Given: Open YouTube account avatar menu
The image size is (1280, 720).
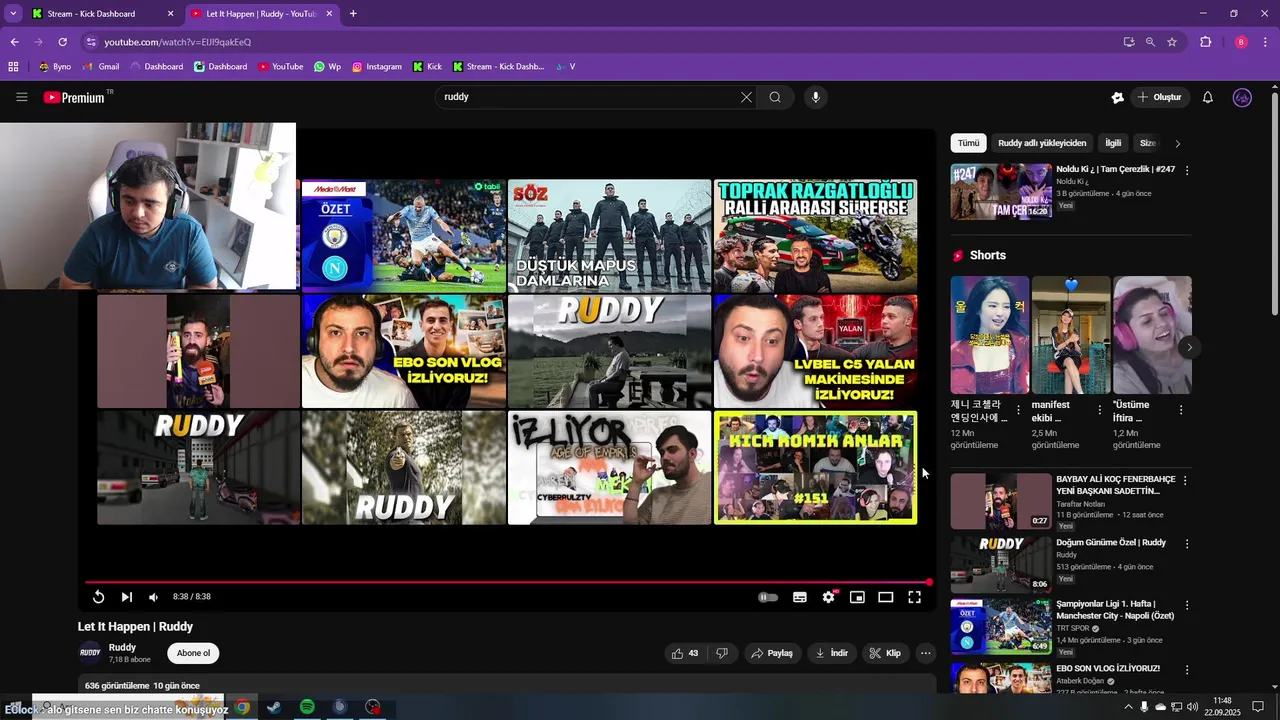Looking at the screenshot, I should pos(1242,97).
